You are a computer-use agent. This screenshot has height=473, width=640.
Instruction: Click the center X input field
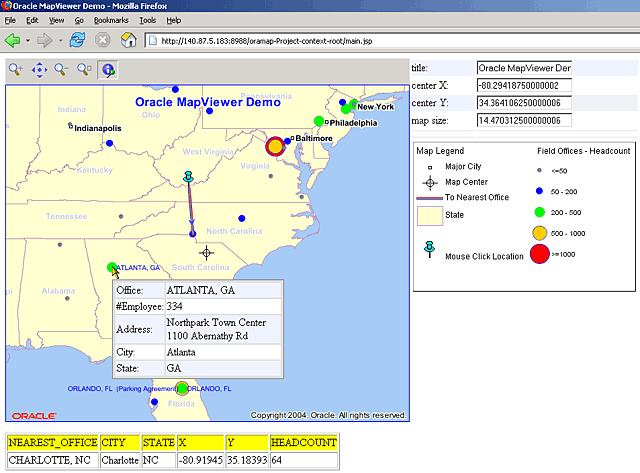524,85
